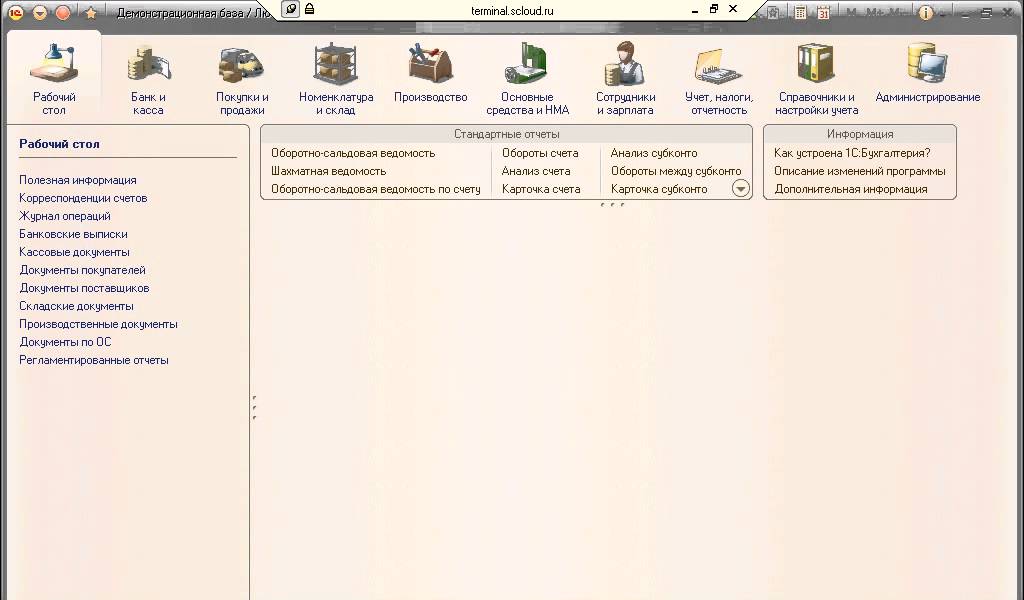
Task: Open the Рабочий стол section
Action: coord(54,78)
